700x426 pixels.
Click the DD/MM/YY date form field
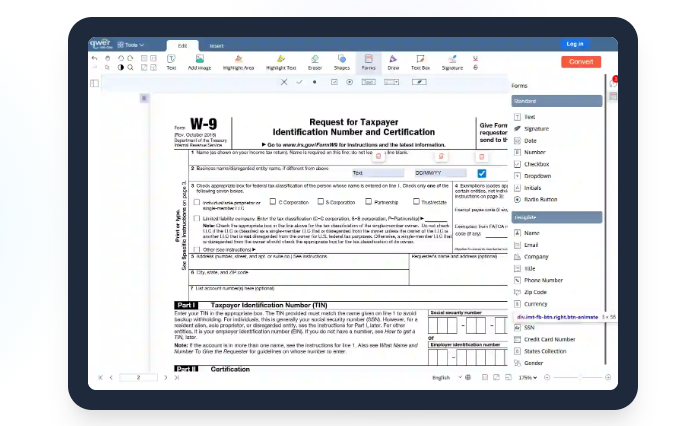(x=440, y=173)
